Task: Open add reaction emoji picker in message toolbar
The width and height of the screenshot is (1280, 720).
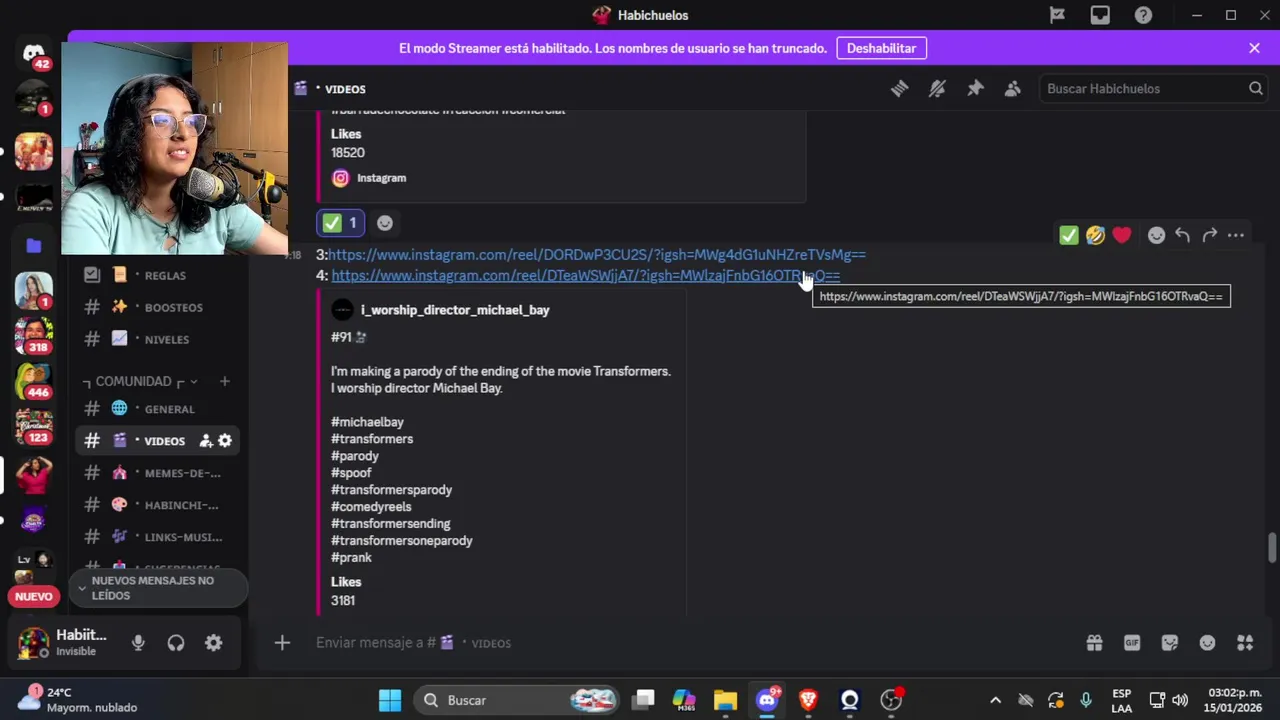Action: [1156, 235]
